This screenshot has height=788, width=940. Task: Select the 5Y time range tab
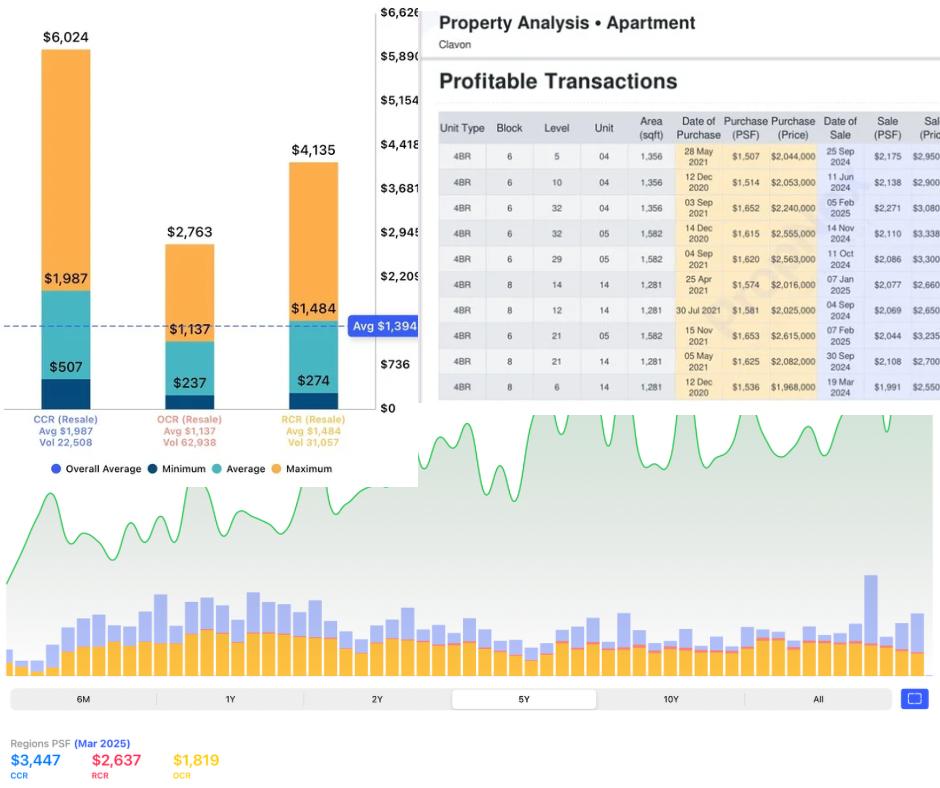[524, 699]
